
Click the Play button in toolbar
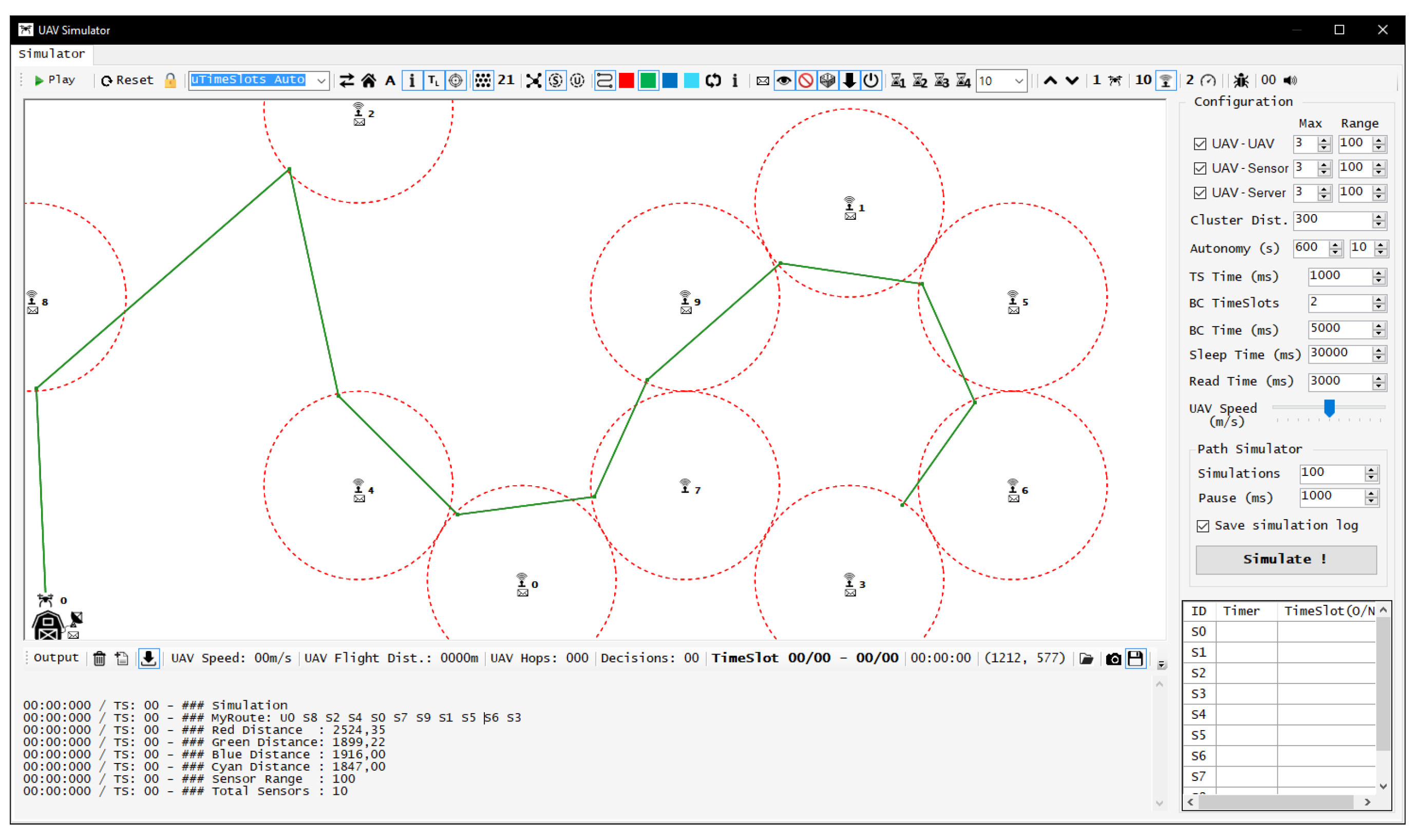click(55, 81)
